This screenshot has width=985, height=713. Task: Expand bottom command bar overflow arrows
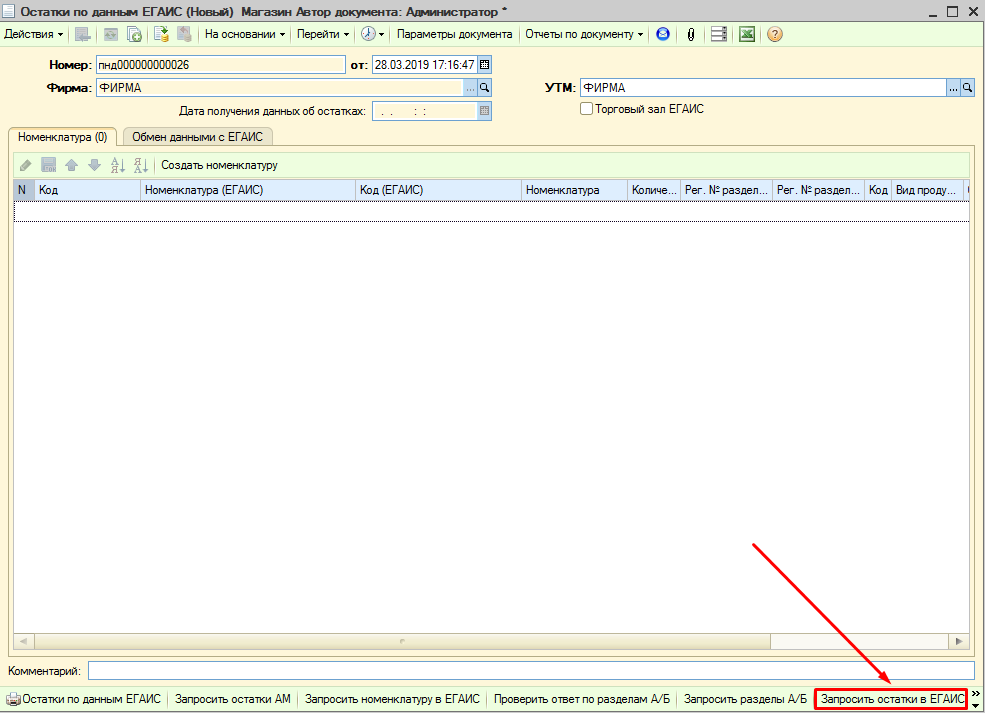point(976,699)
